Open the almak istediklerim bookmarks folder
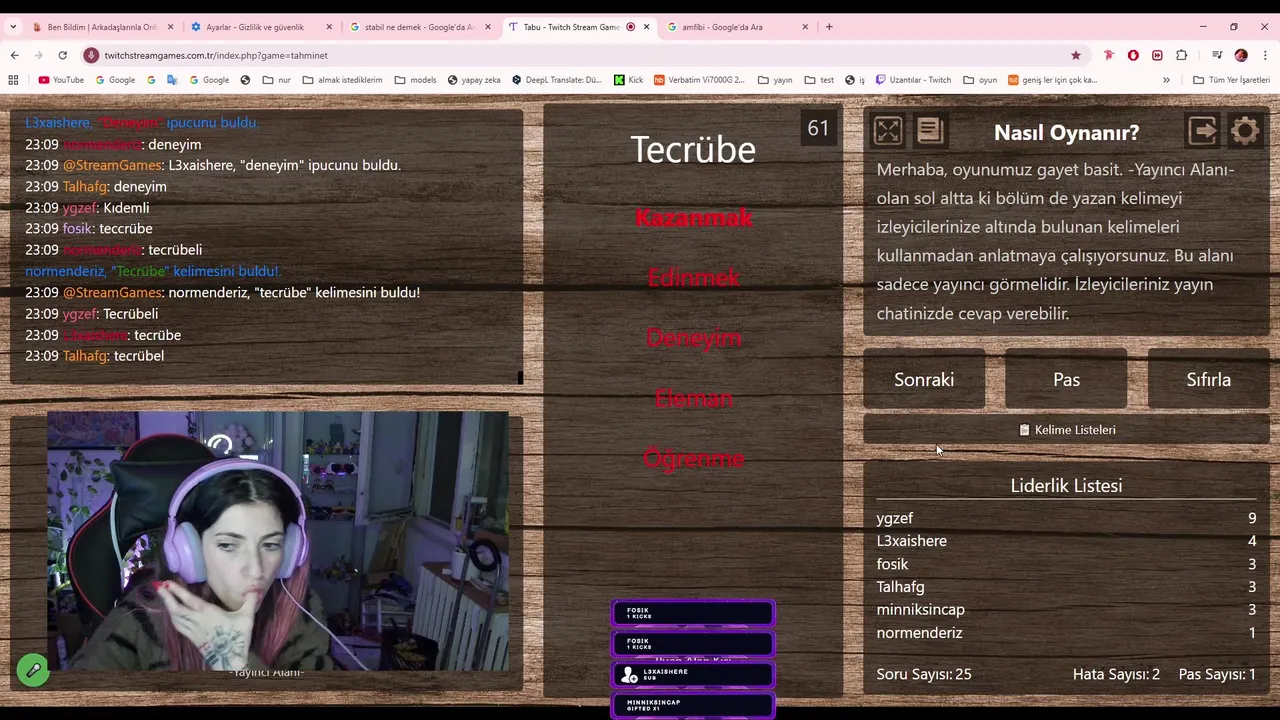Image resolution: width=1280 pixels, height=720 pixels. click(x=342, y=80)
